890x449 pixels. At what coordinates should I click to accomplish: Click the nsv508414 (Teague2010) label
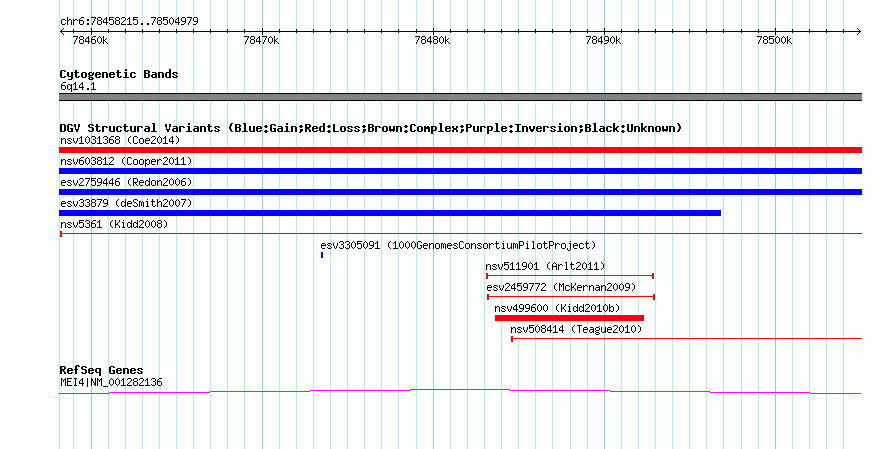pyautogui.click(x=576, y=329)
